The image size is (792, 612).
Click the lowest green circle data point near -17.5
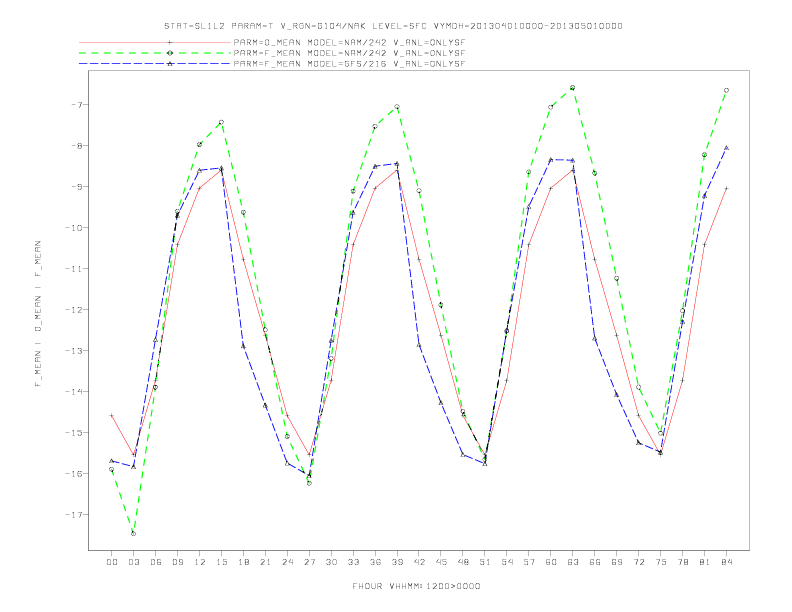click(133, 534)
